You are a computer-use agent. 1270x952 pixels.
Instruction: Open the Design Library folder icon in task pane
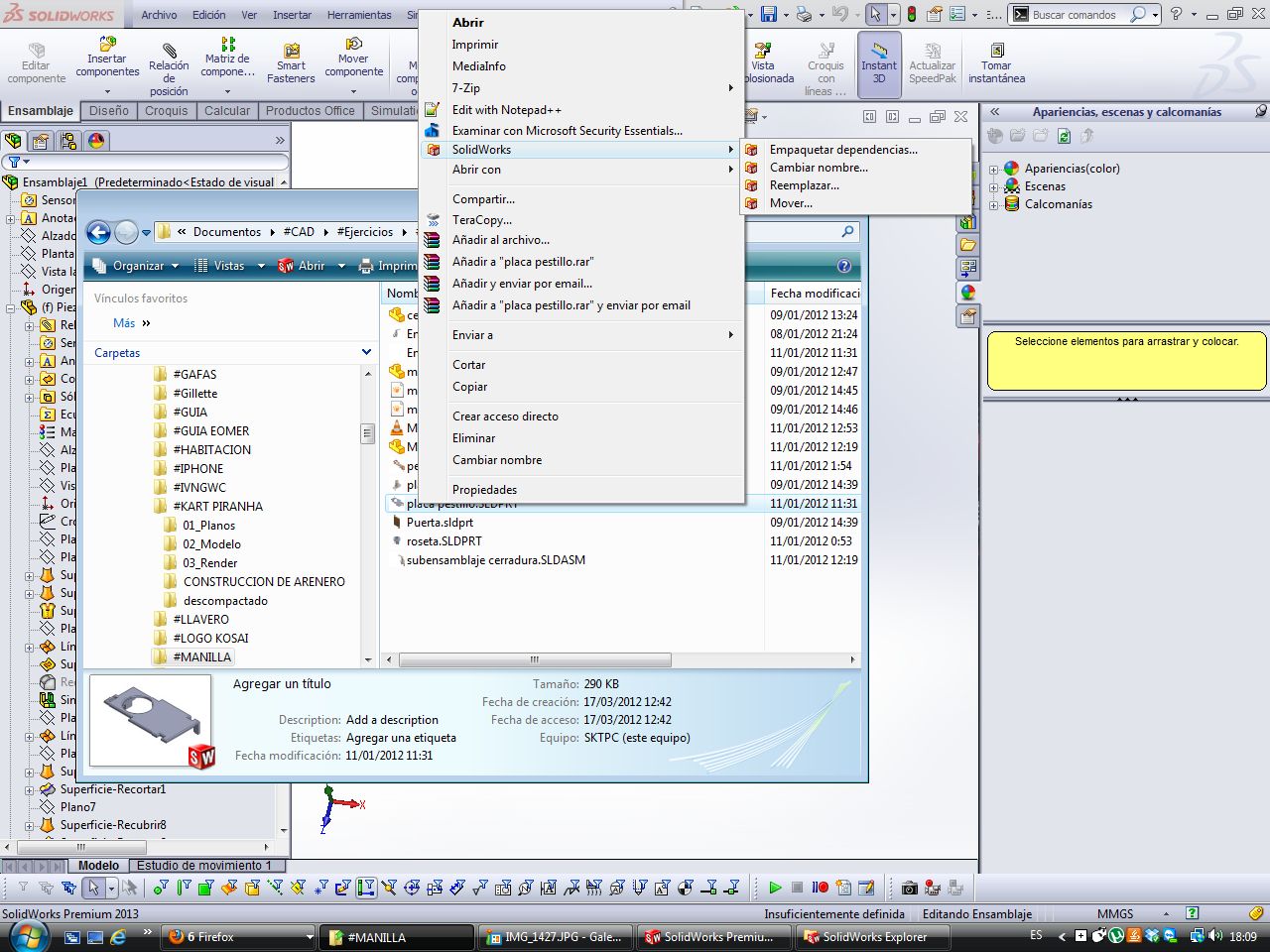tap(968, 245)
